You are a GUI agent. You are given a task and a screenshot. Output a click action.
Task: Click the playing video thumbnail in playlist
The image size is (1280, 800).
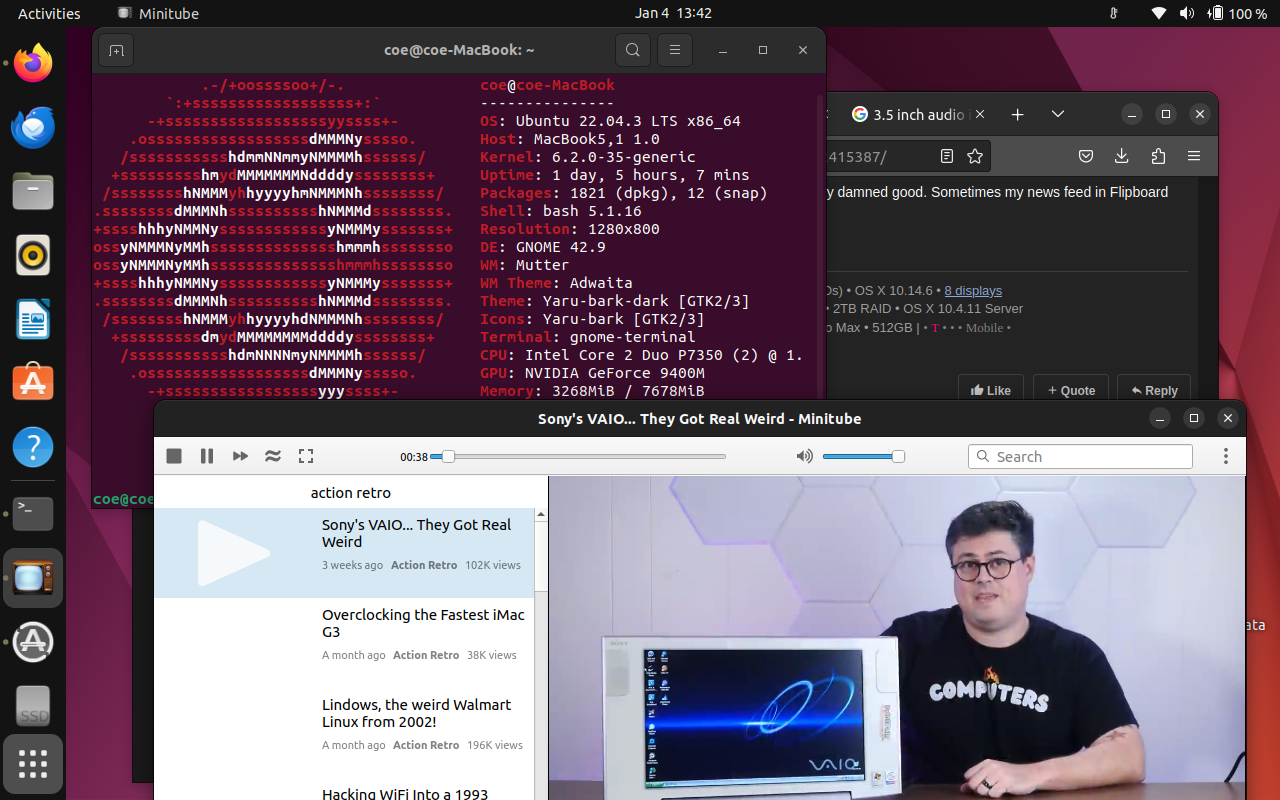click(234, 553)
